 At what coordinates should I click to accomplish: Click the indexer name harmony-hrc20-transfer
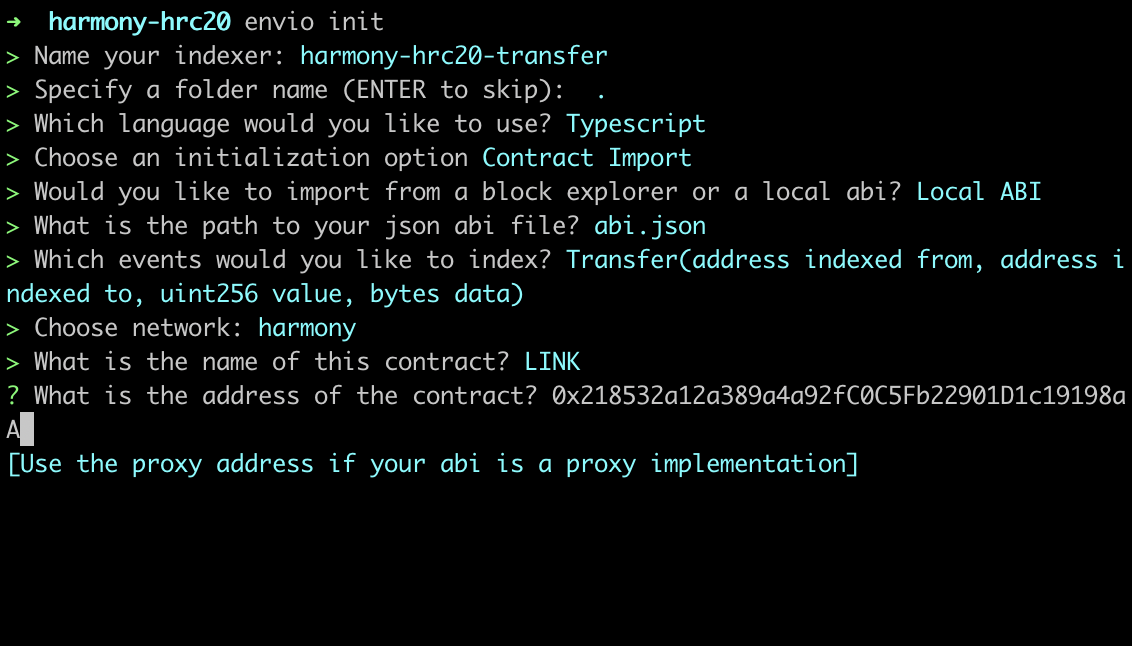pos(453,56)
